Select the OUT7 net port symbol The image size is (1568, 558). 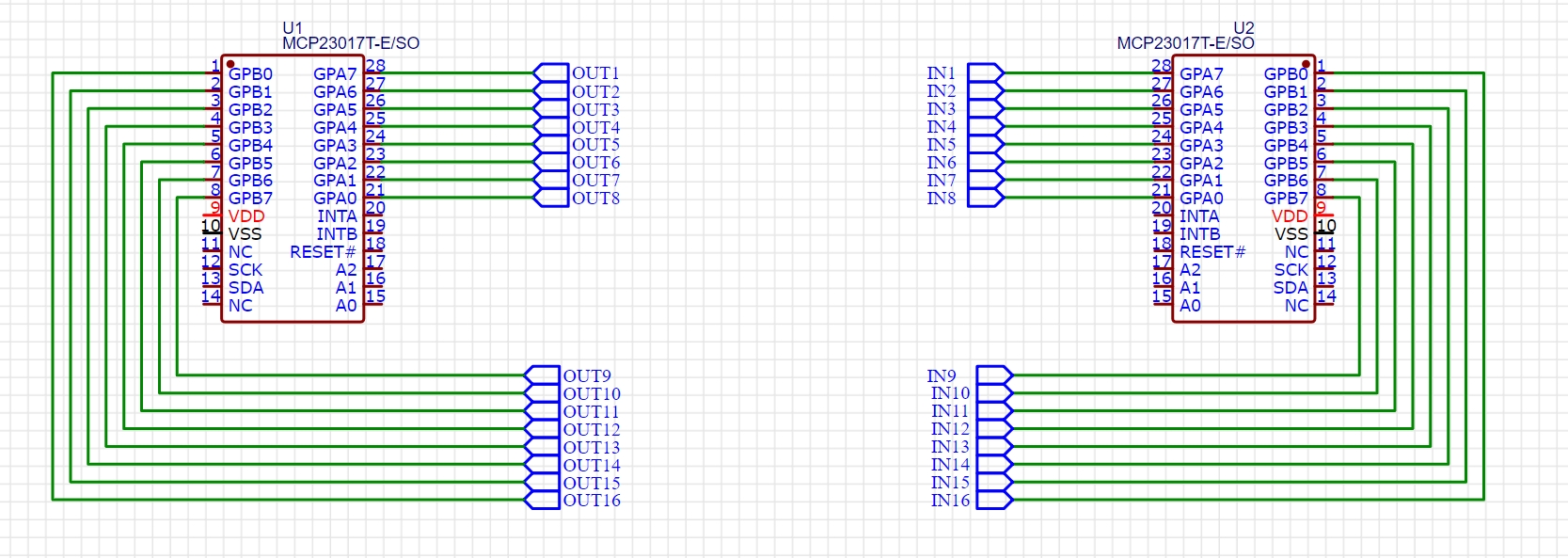click(x=551, y=180)
